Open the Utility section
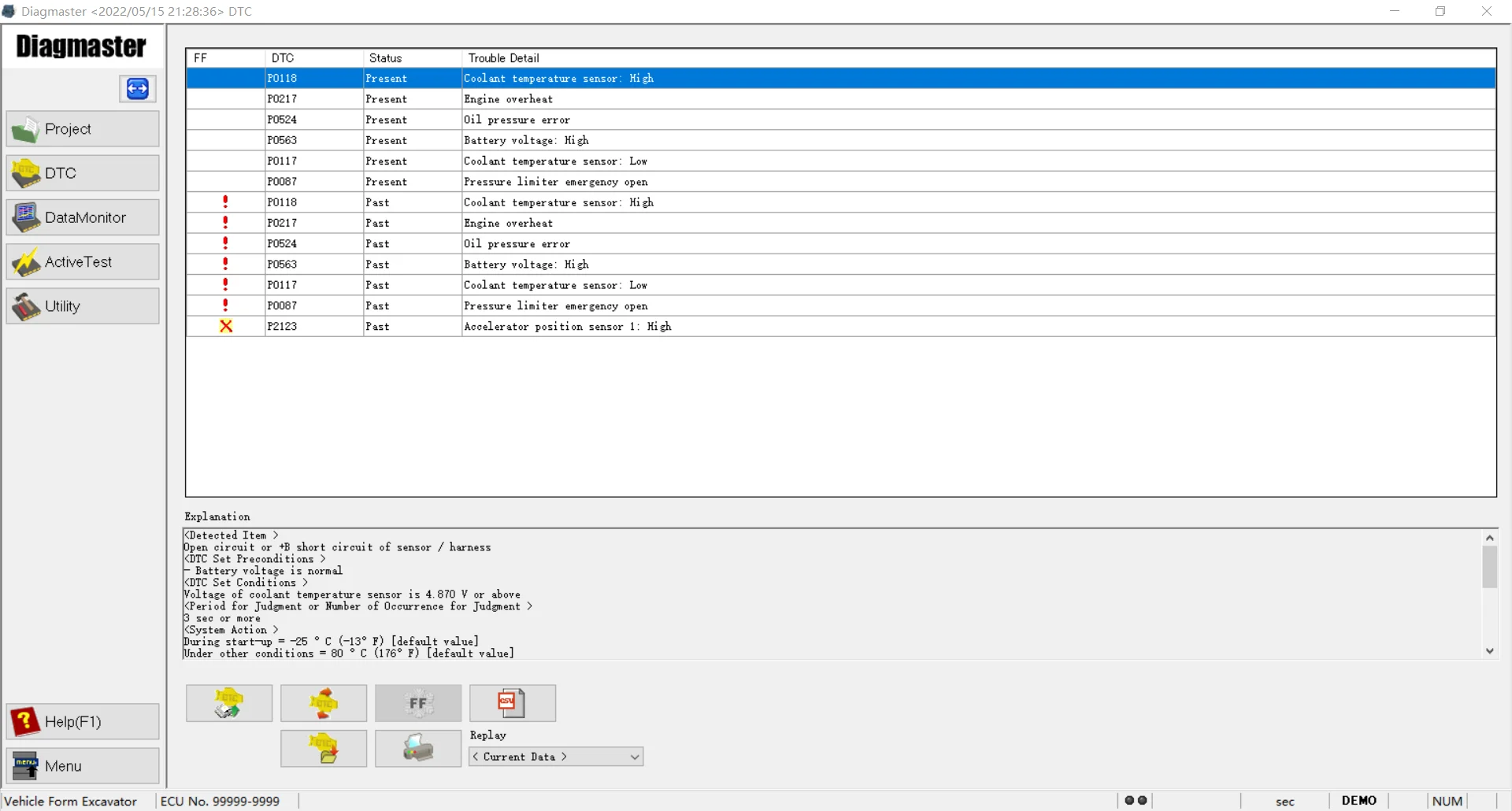The width and height of the screenshot is (1512, 811). 83,306
